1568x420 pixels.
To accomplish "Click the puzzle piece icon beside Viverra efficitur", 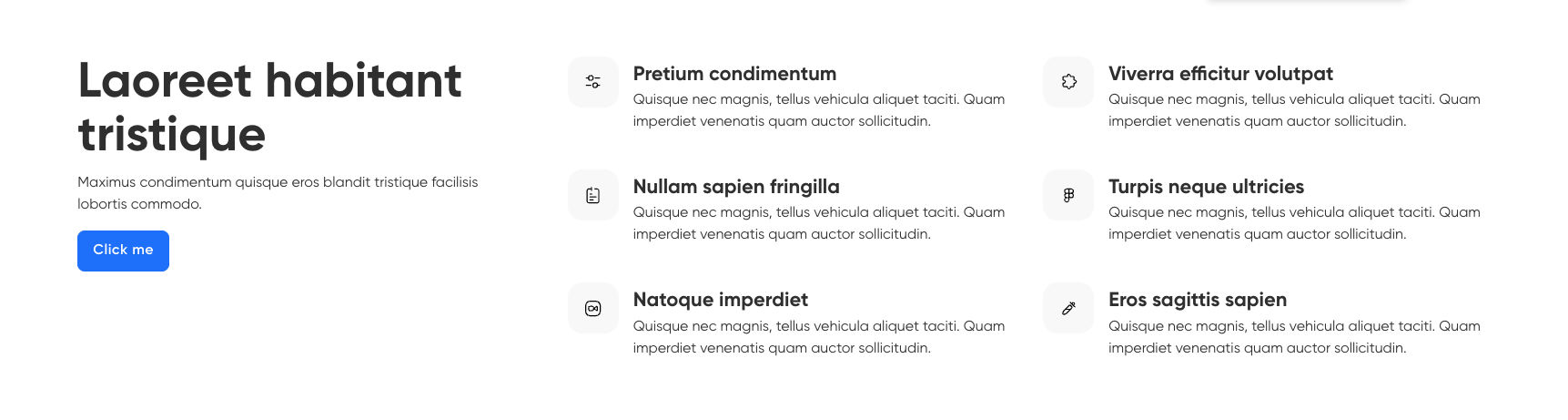I will [1068, 82].
